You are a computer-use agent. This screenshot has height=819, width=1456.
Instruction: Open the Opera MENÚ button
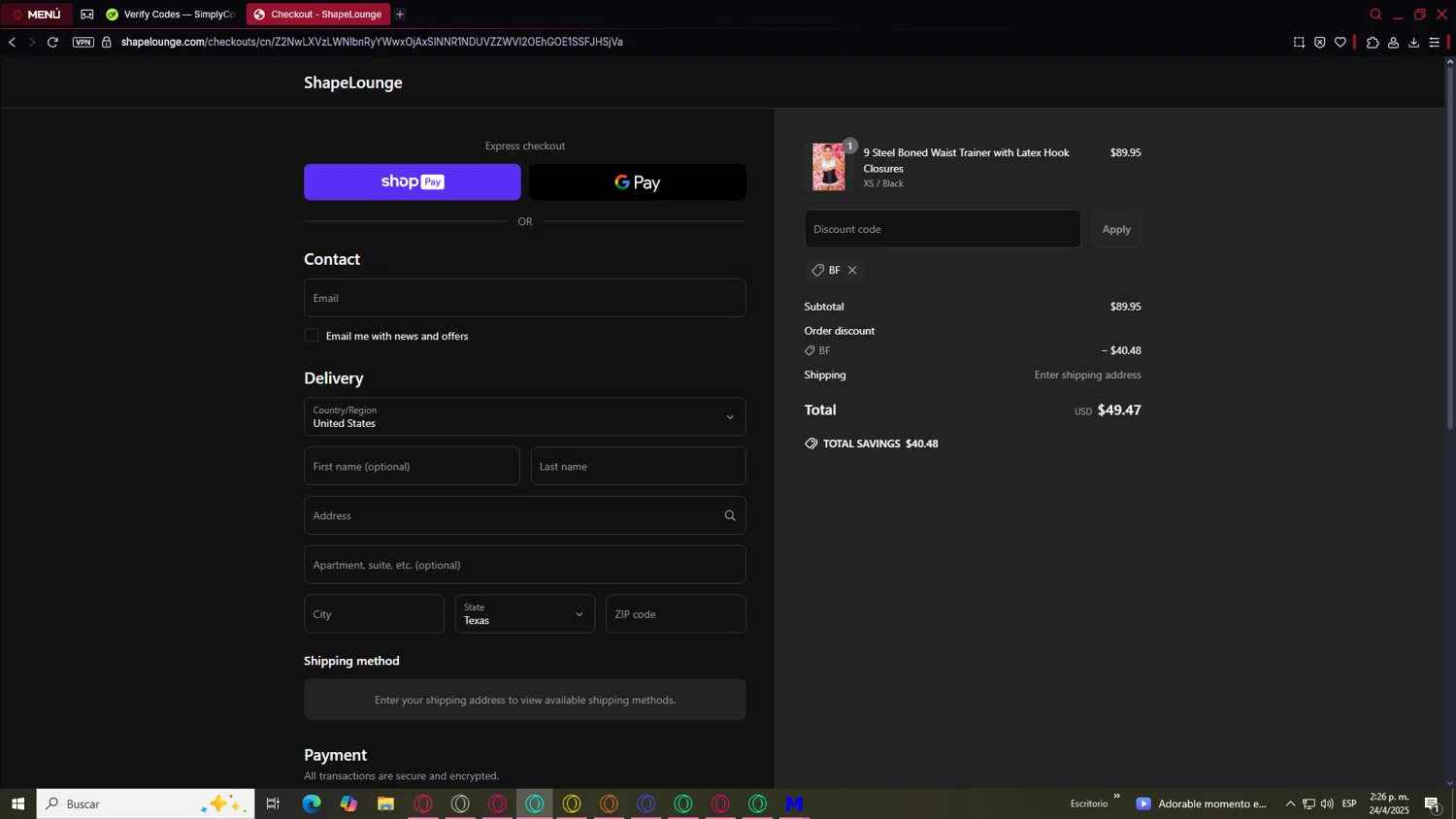click(36, 15)
